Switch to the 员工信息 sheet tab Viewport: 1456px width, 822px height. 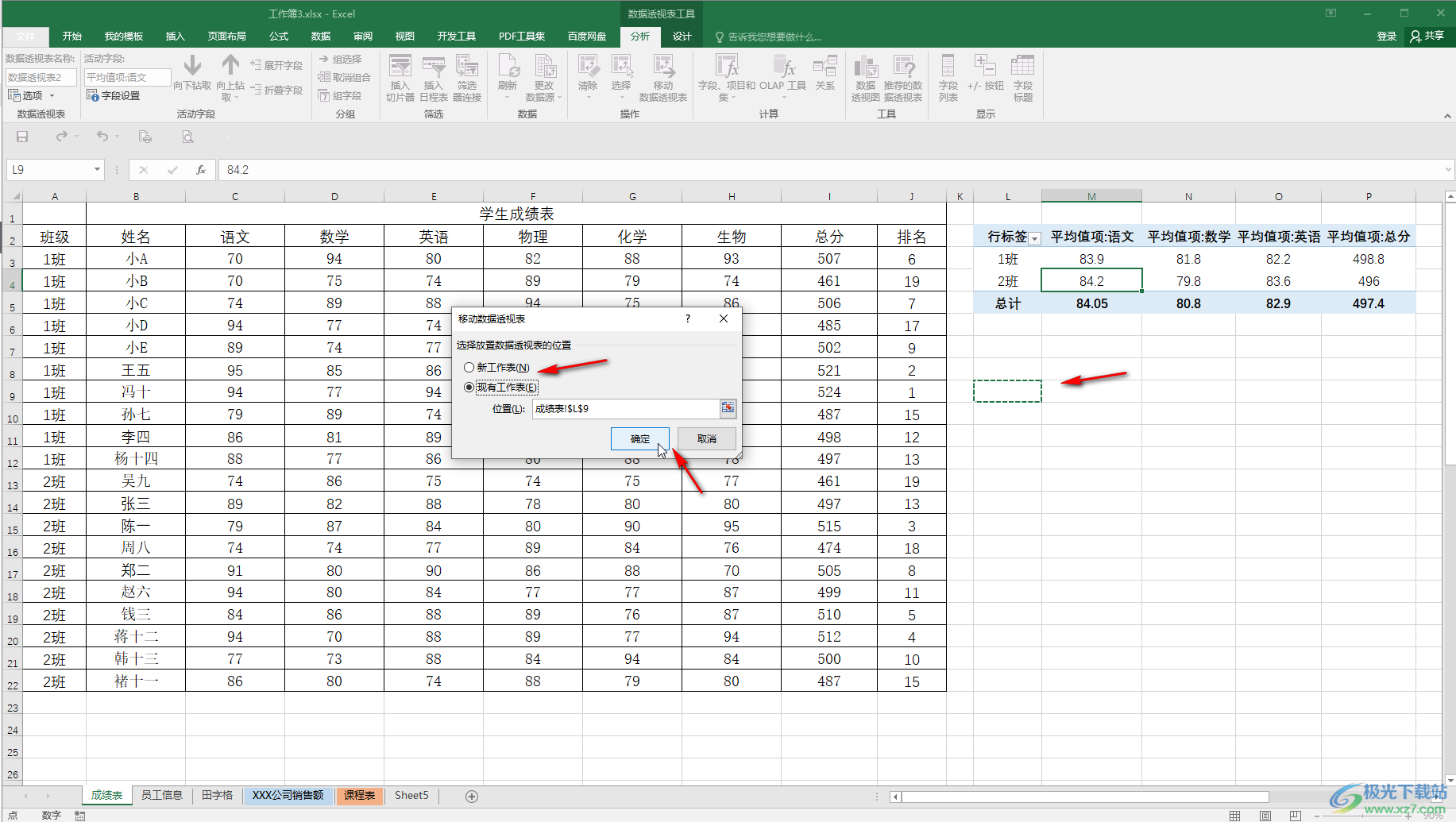[162, 795]
